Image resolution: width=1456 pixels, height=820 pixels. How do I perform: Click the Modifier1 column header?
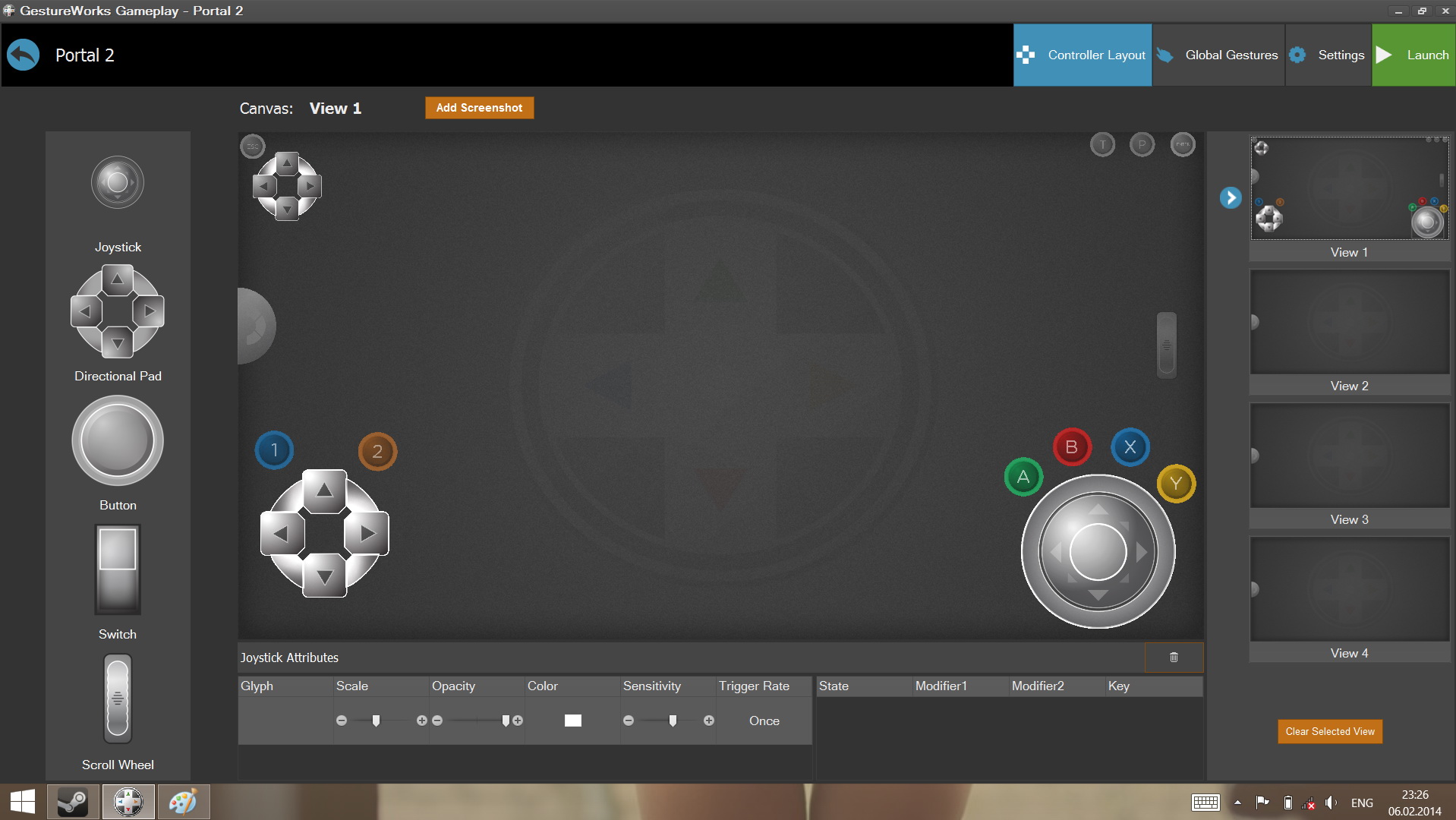click(960, 686)
